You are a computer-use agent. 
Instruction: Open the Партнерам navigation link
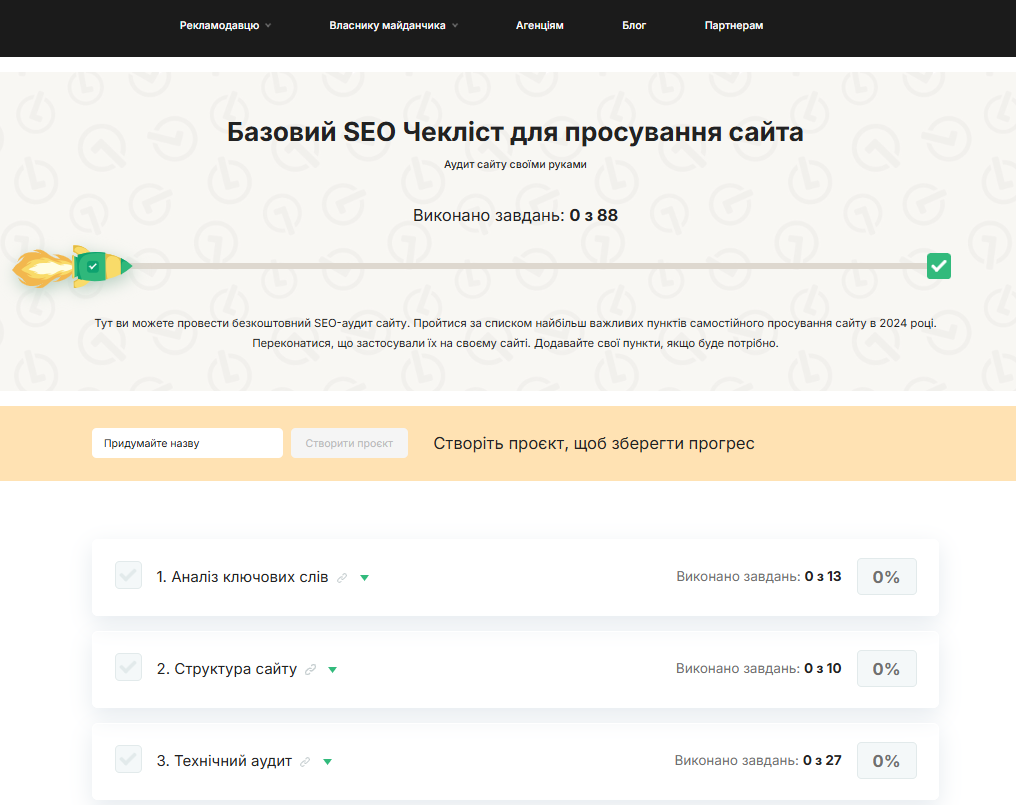click(733, 26)
